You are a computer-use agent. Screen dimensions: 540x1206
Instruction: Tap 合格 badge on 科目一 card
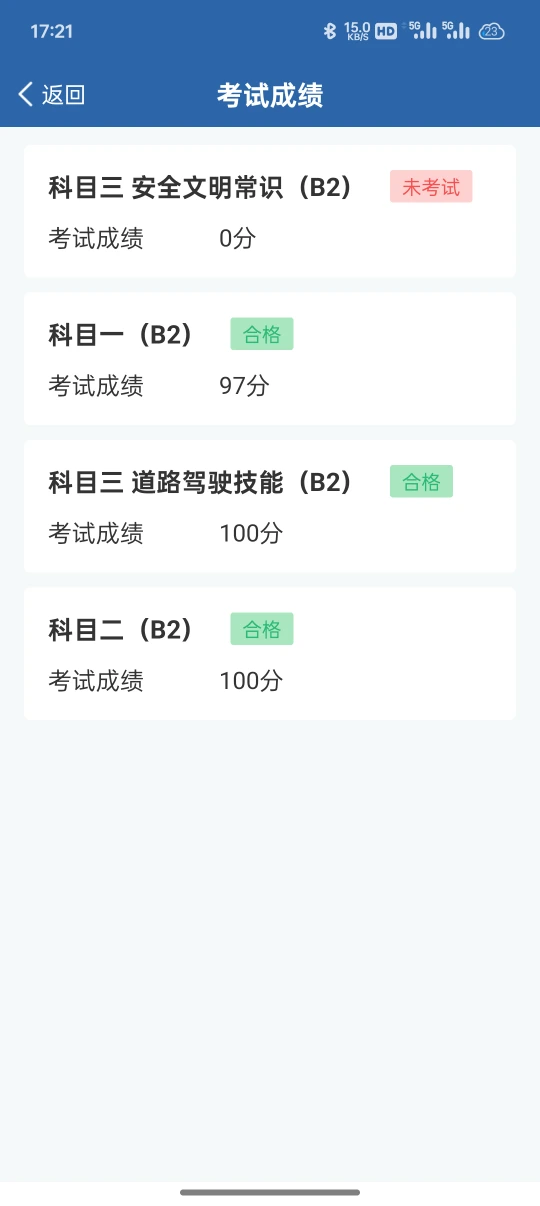coord(262,334)
